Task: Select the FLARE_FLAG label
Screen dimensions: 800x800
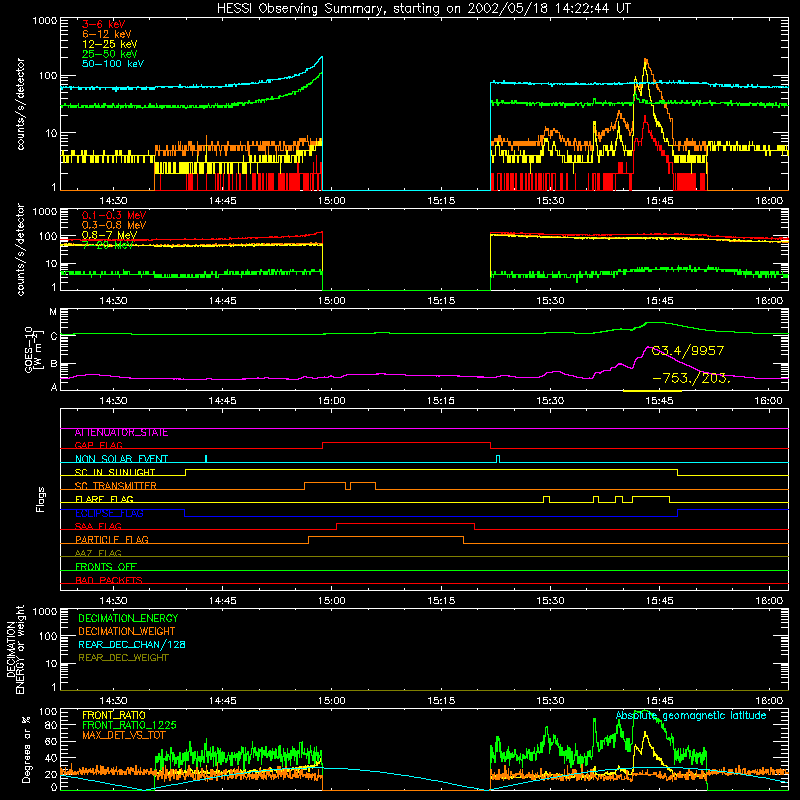Action: point(104,499)
